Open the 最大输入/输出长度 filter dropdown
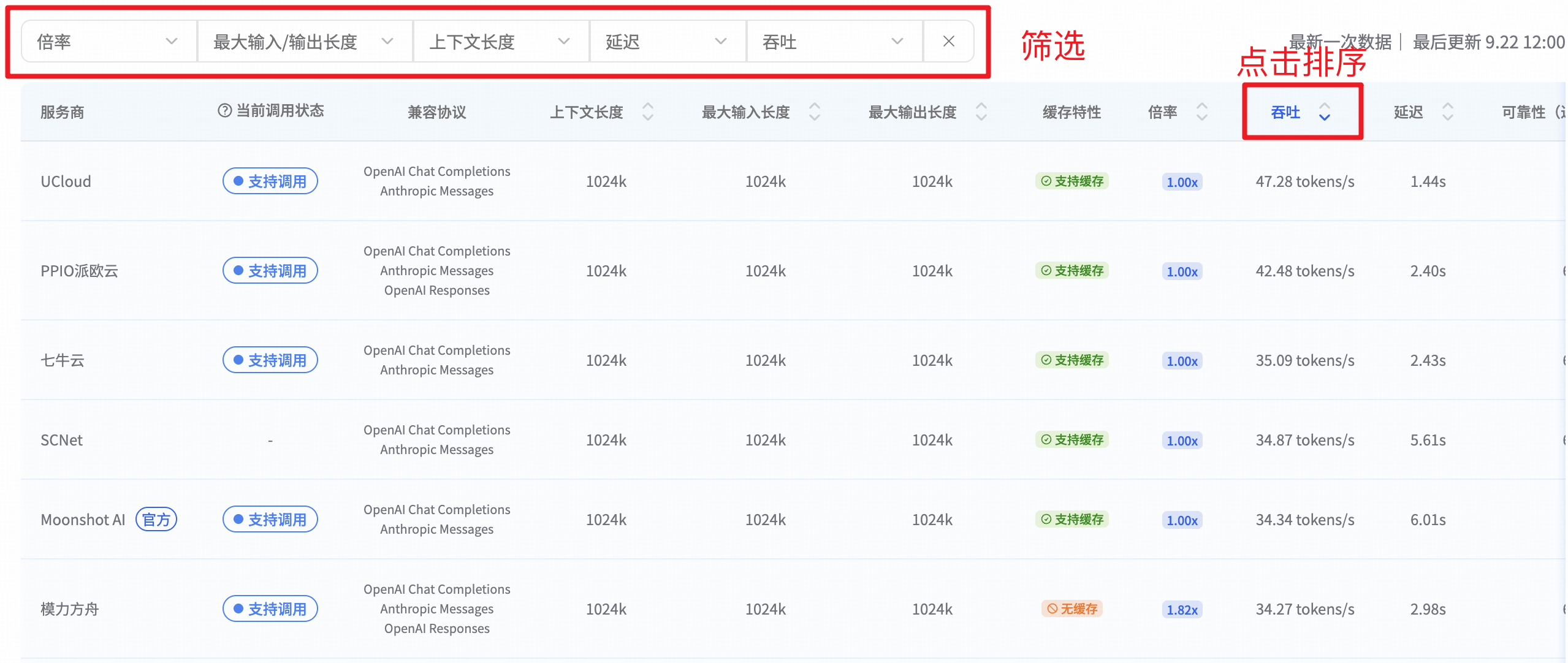 click(305, 42)
